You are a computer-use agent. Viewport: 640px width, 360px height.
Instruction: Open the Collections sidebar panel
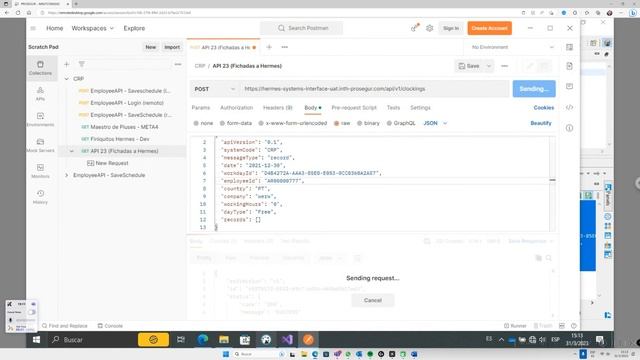coord(40,68)
